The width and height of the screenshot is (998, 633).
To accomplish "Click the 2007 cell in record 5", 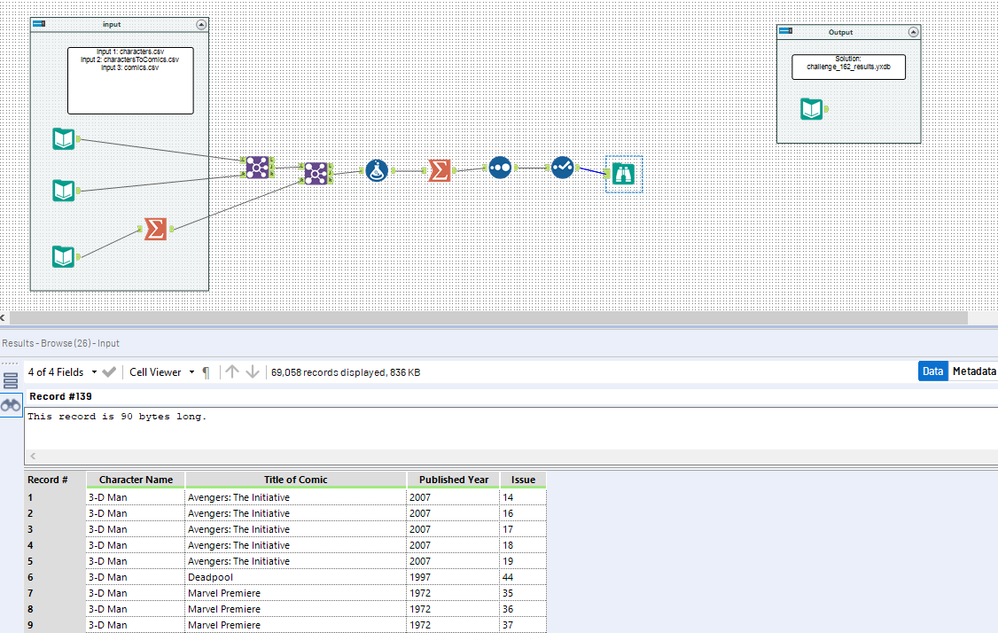I will pos(453,561).
